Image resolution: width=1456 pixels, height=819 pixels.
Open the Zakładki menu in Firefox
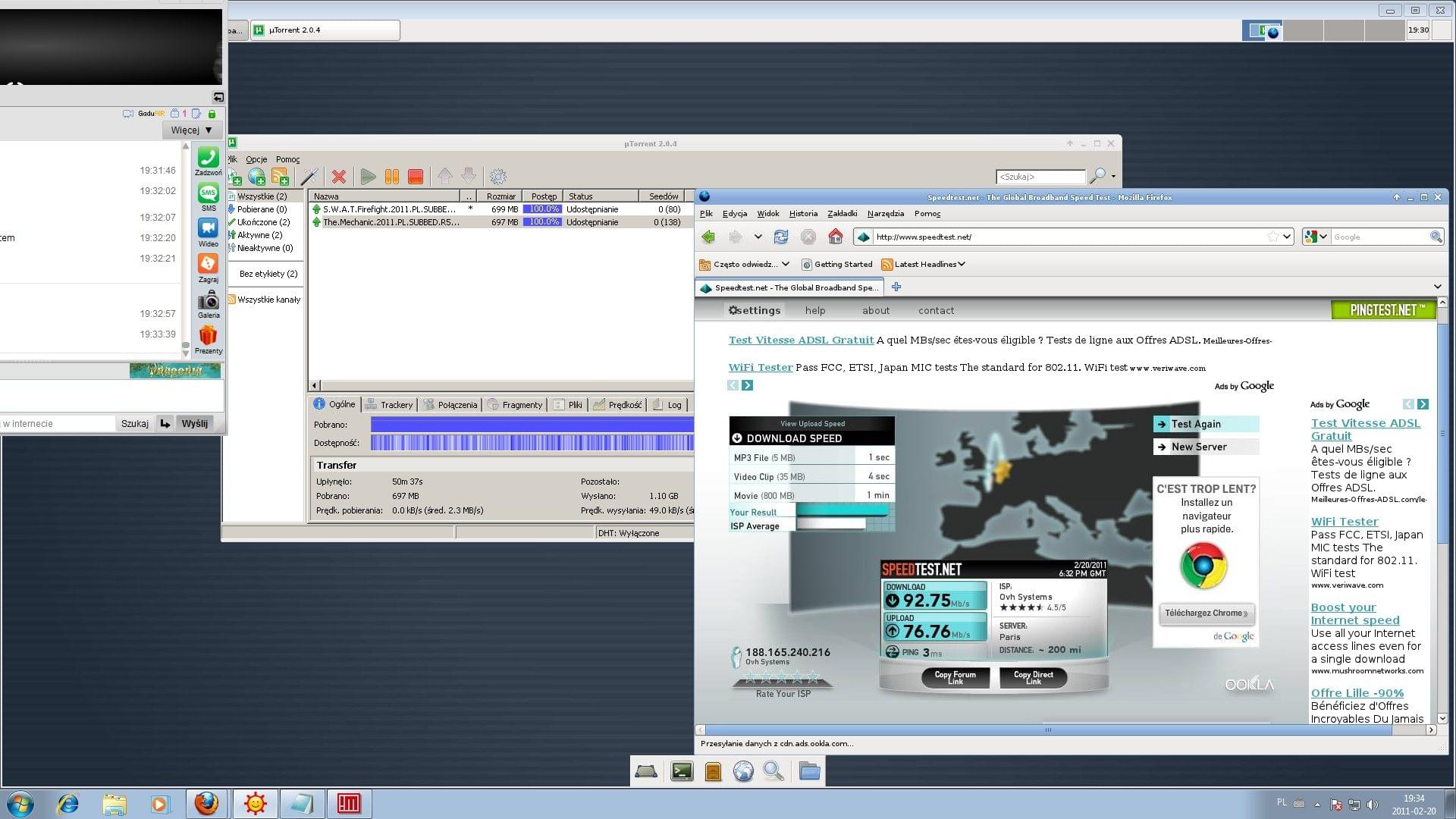pyautogui.click(x=842, y=214)
